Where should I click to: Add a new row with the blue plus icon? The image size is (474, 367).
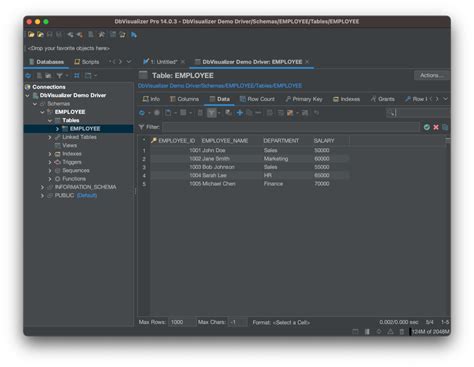point(239,113)
